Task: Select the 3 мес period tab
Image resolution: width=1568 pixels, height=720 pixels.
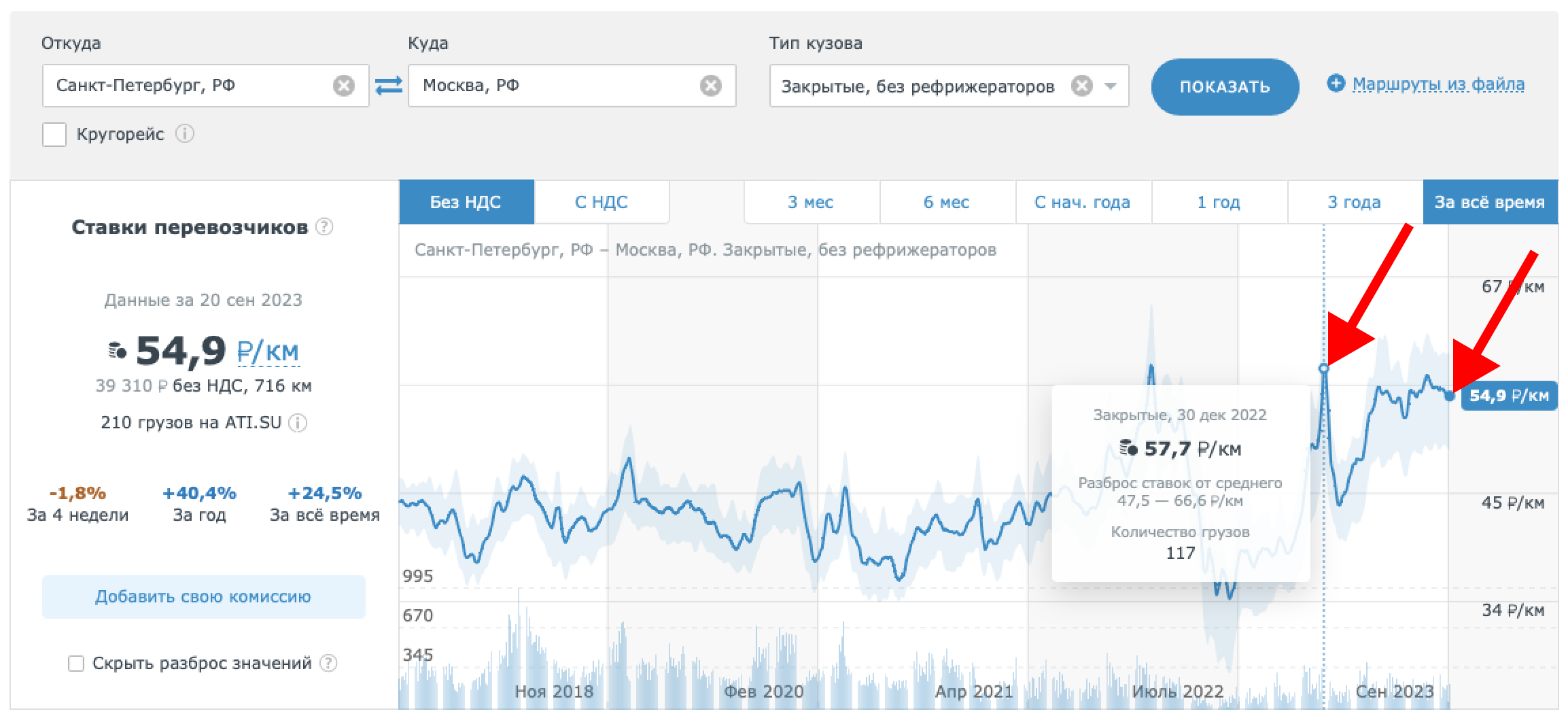Action: 812,202
